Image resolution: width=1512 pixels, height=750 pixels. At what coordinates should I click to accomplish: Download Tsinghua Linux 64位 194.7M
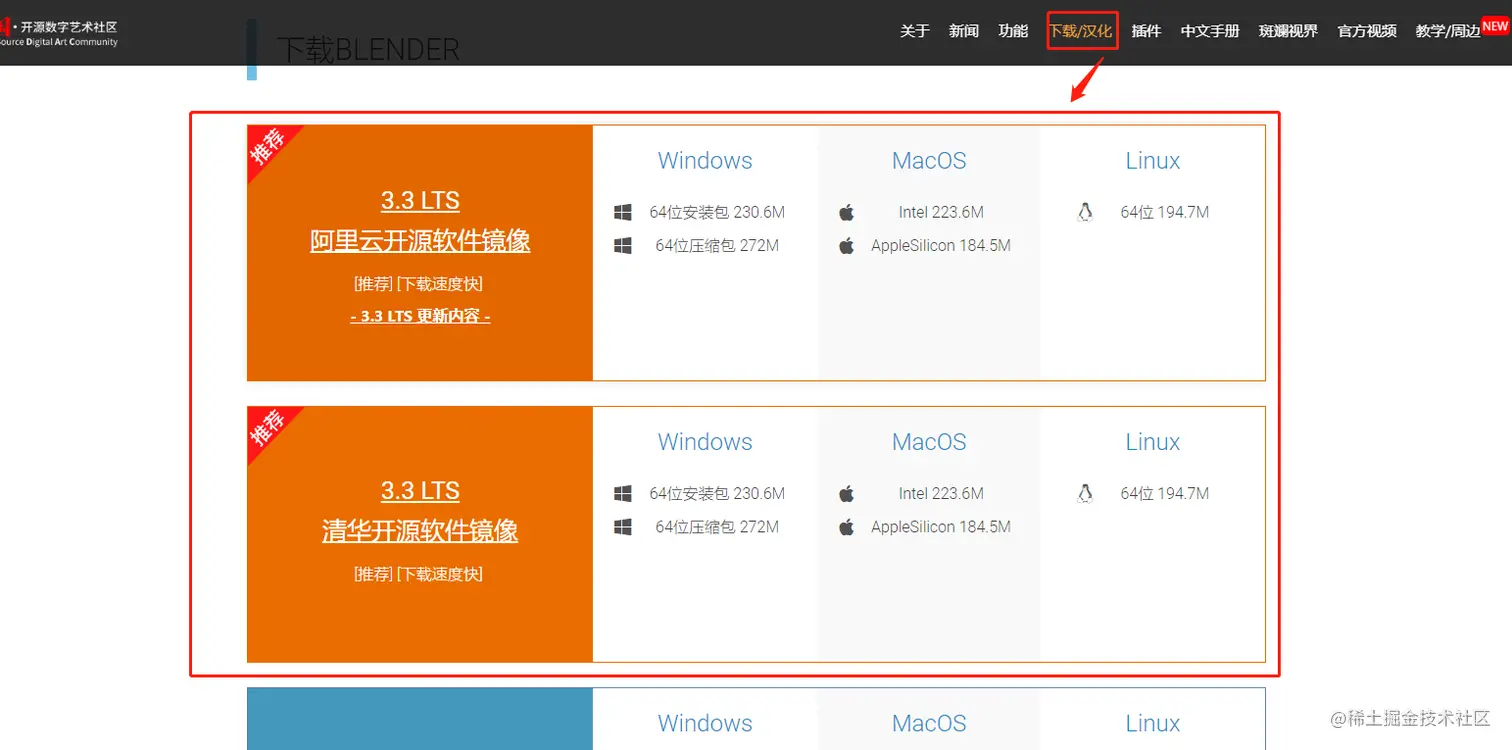point(1165,493)
